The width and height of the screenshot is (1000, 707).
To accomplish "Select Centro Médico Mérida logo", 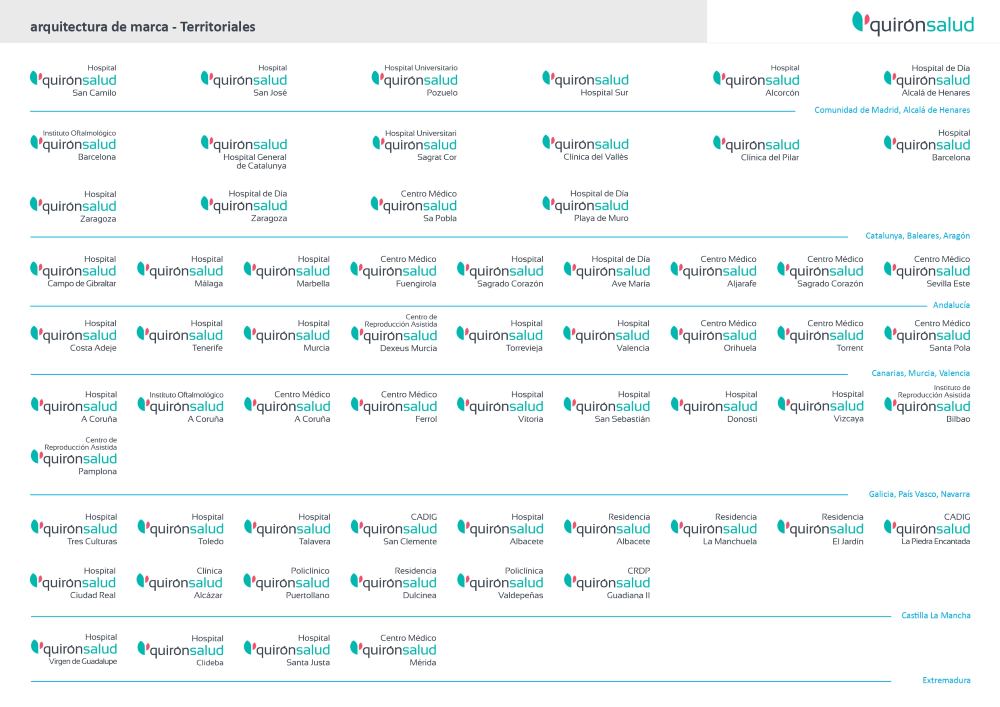I will coord(393,650).
